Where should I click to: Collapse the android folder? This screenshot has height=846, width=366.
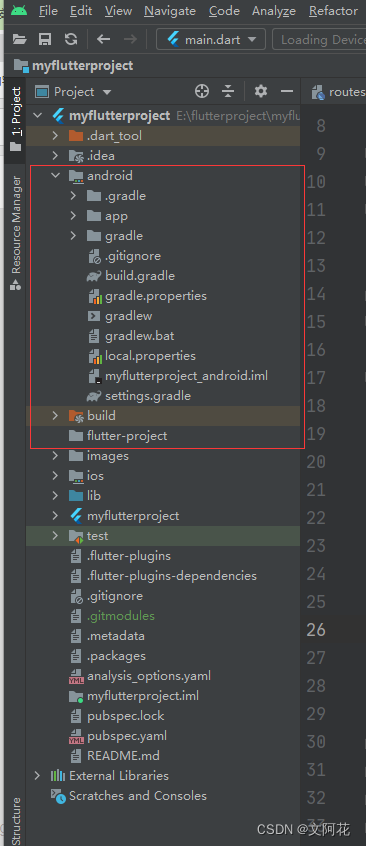point(55,176)
